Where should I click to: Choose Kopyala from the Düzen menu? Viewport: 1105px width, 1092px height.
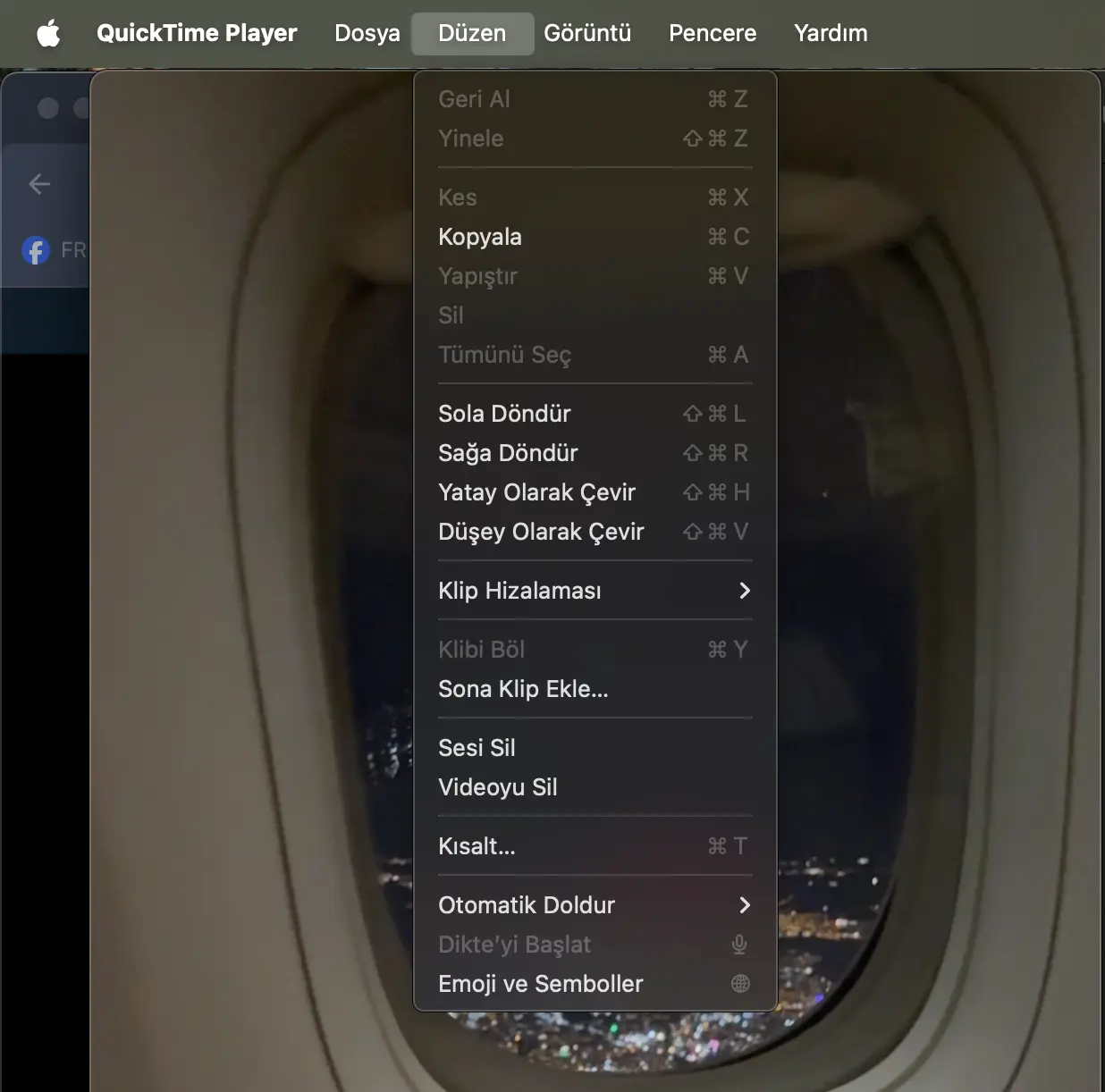pos(595,237)
